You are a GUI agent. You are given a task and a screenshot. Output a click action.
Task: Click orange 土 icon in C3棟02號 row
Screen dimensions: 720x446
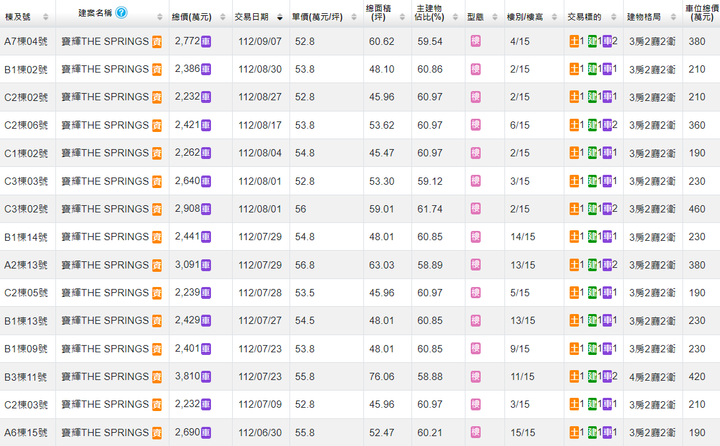click(574, 209)
